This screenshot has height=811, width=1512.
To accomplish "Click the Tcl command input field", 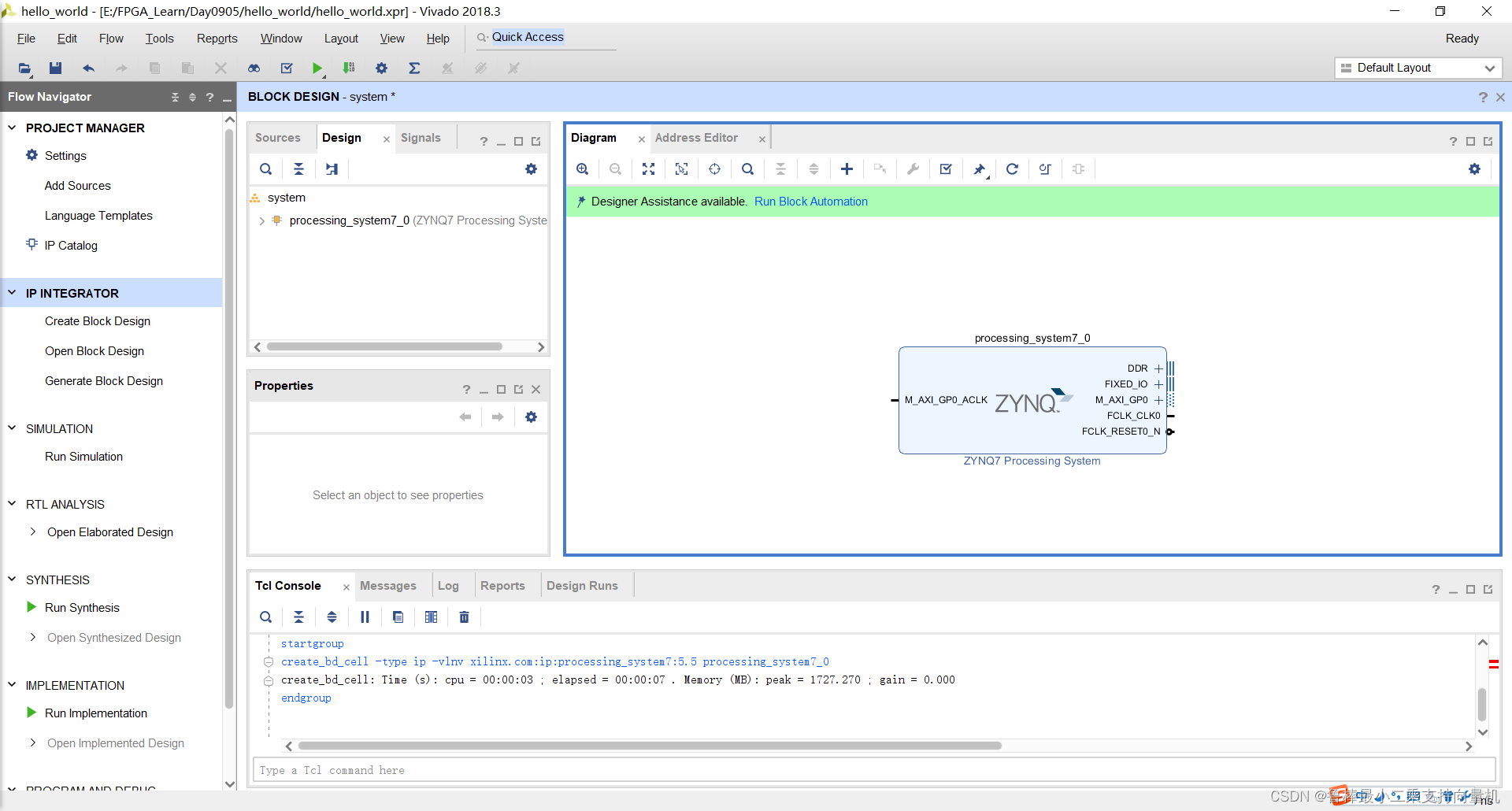I will [873, 770].
